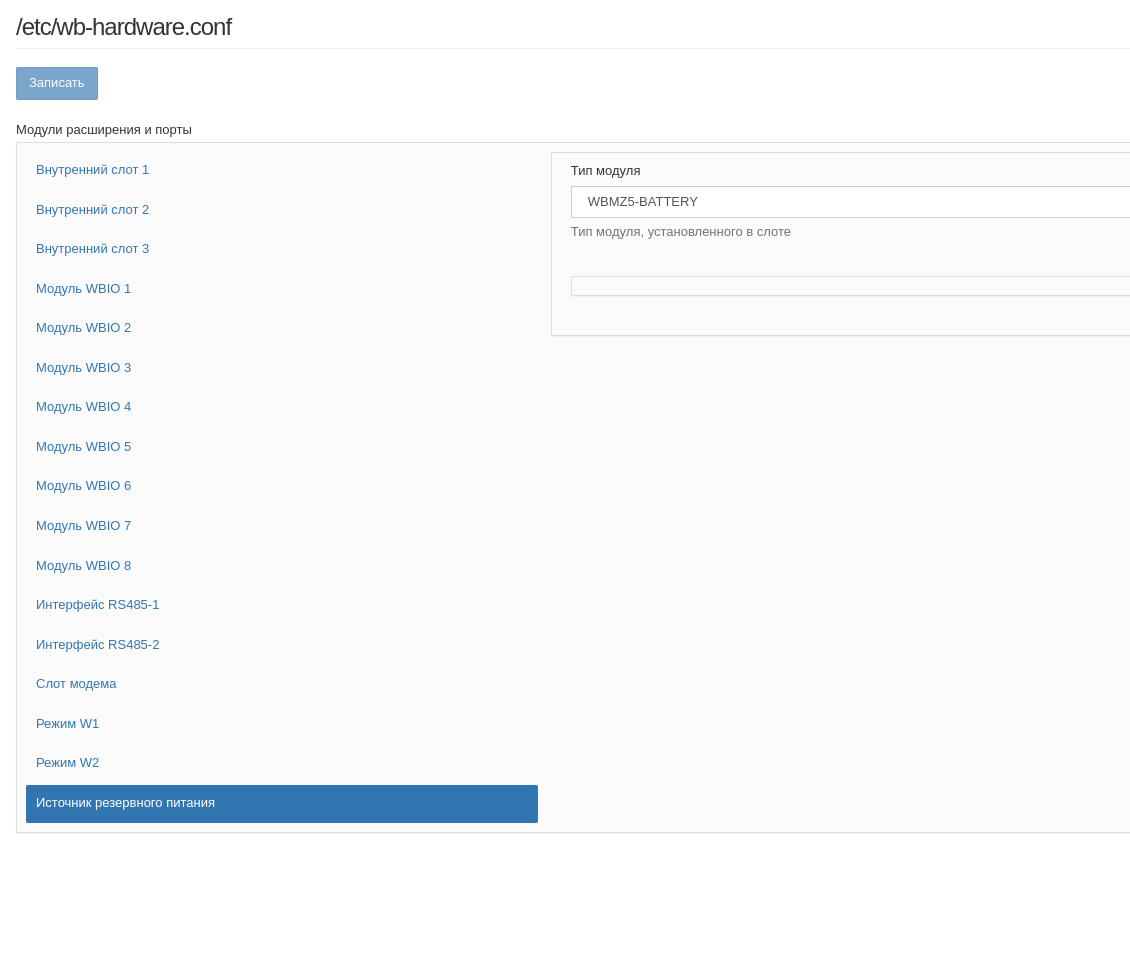Choose Модуль WBIO 4 item

click(x=83, y=407)
